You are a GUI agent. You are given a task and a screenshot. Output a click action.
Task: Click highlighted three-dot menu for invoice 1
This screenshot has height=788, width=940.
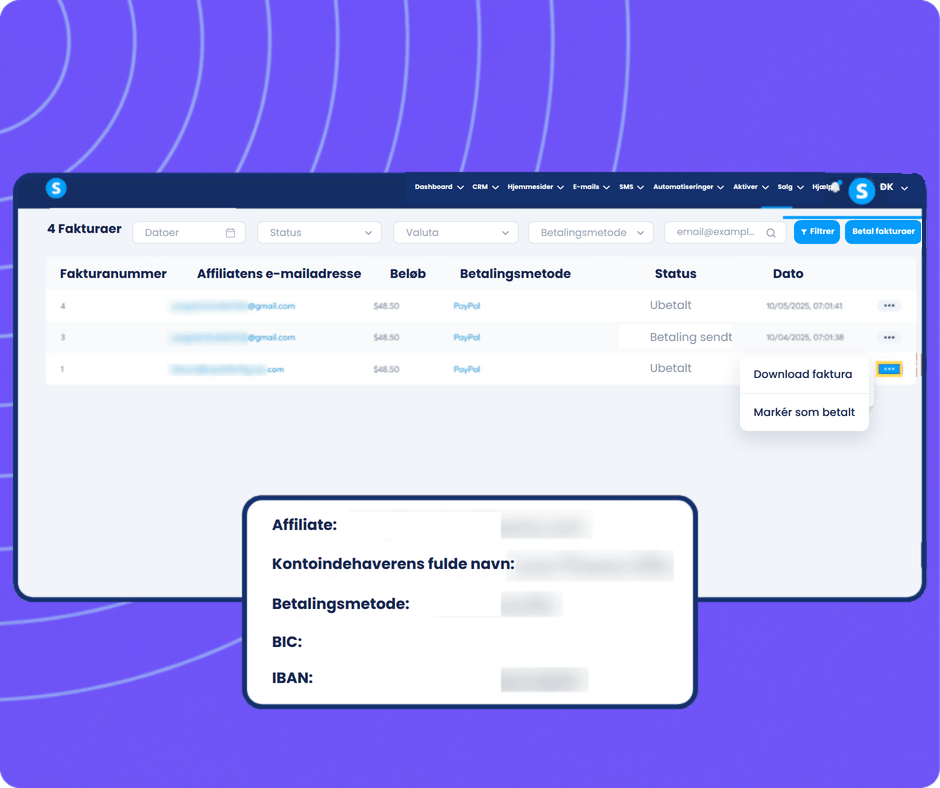[889, 369]
